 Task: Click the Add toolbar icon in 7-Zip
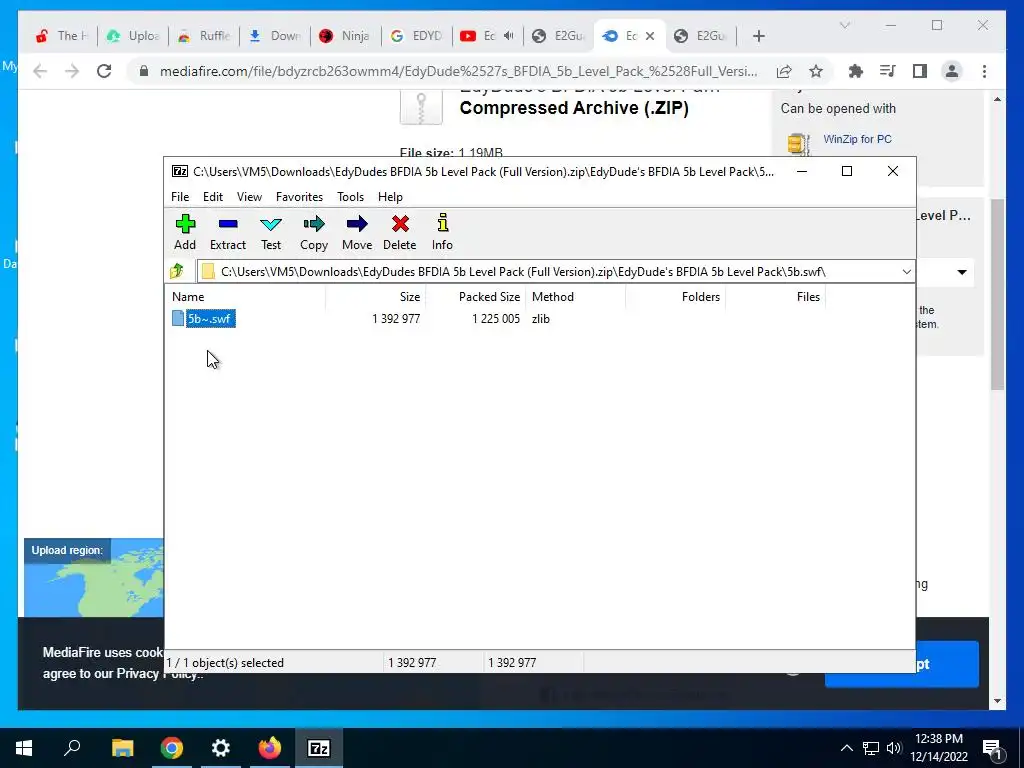pyautogui.click(x=185, y=232)
